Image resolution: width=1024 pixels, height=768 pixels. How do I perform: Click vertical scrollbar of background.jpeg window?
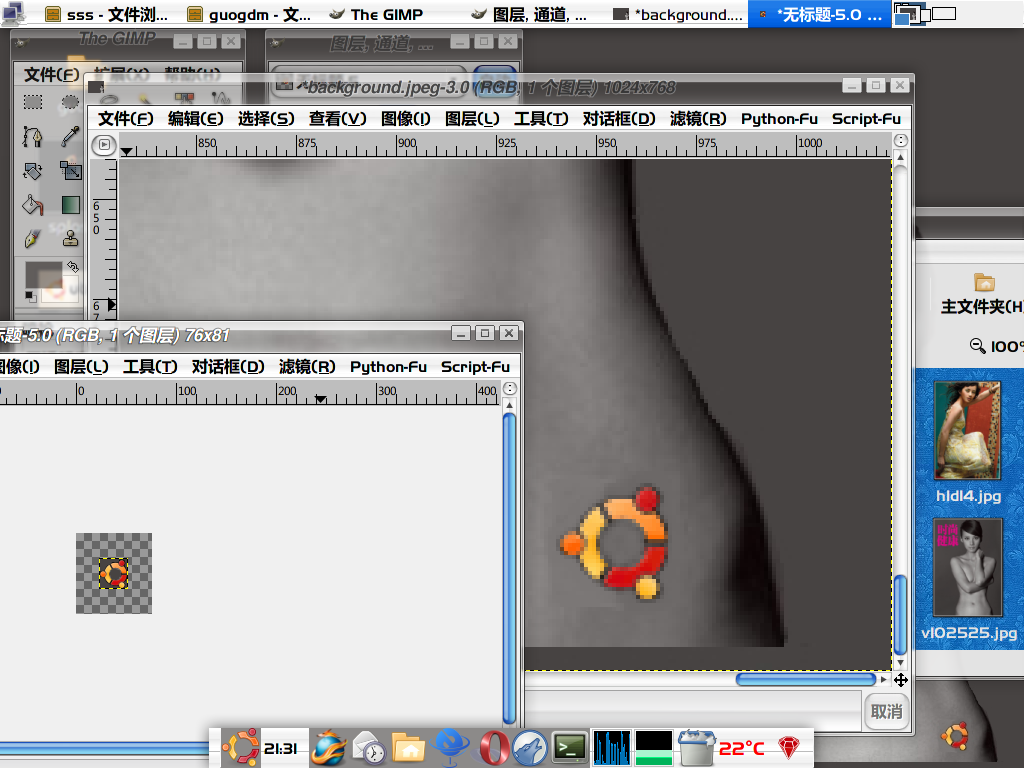900,615
